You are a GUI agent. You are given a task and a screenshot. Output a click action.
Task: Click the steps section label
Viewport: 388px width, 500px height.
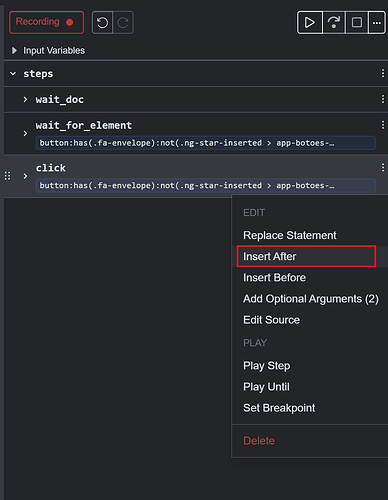pyautogui.click(x=38, y=74)
